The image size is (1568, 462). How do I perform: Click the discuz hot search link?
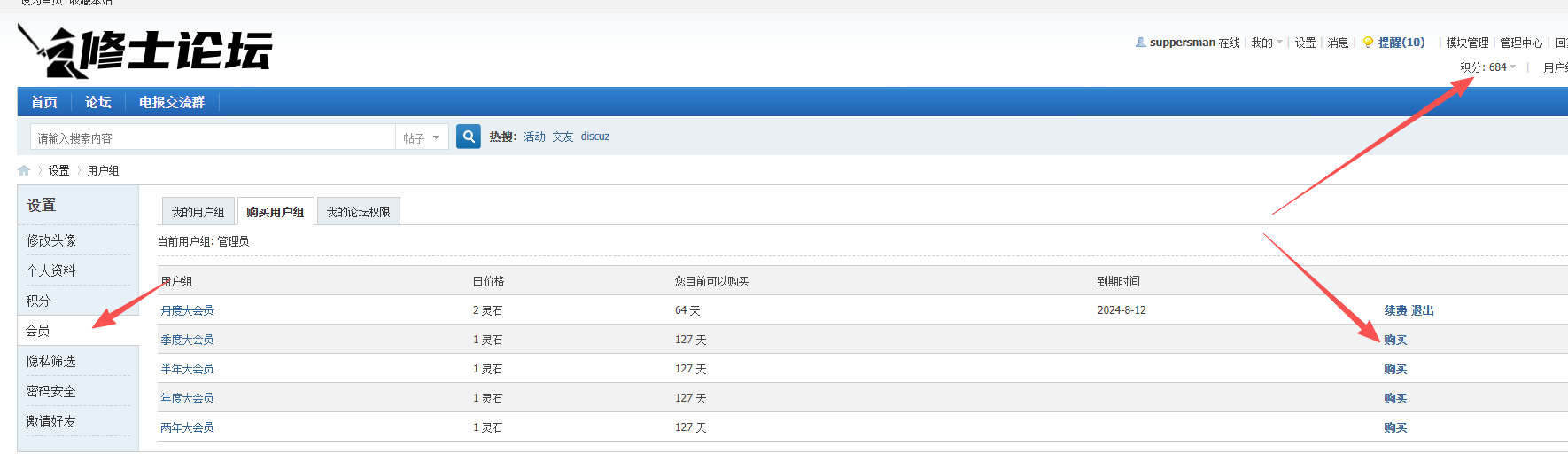click(595, 137)
